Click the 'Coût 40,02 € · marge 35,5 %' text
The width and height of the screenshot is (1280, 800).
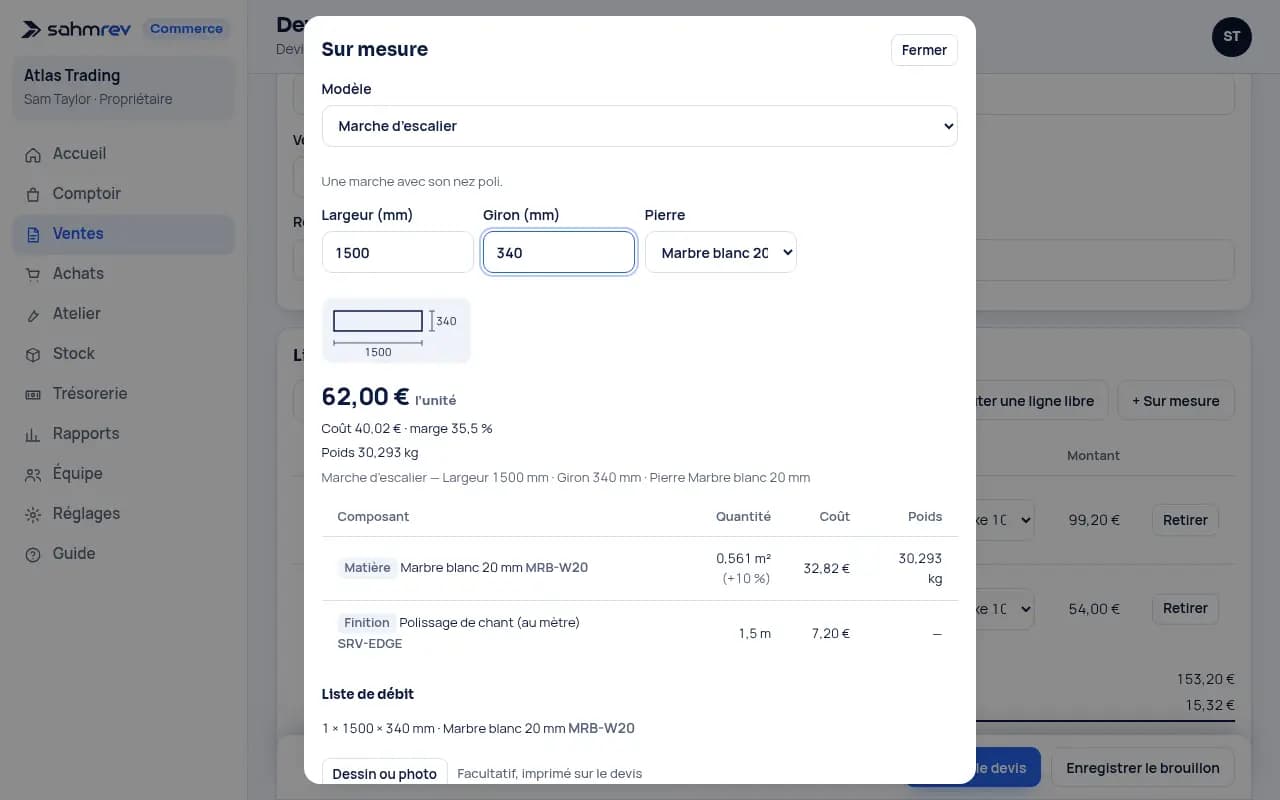407,428
